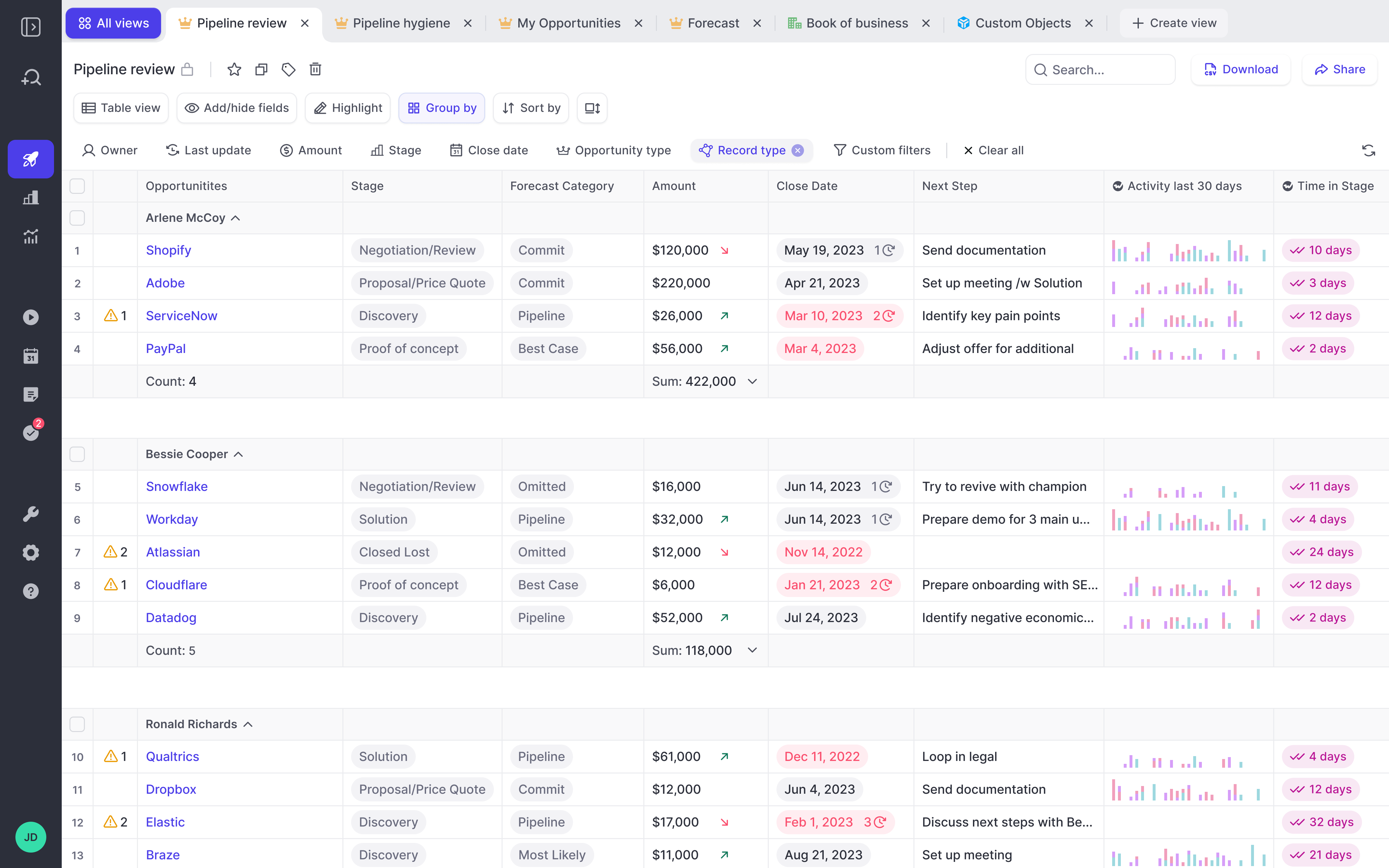Duplicate the Pipeline review view
Screen dimensions: 1389x868
pos(261,69)
